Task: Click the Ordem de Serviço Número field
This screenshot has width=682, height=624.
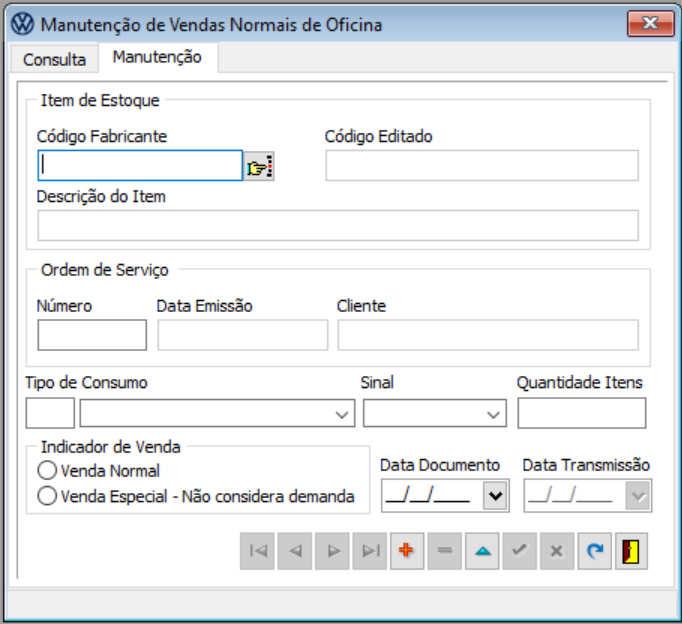Action: point(92,335)
